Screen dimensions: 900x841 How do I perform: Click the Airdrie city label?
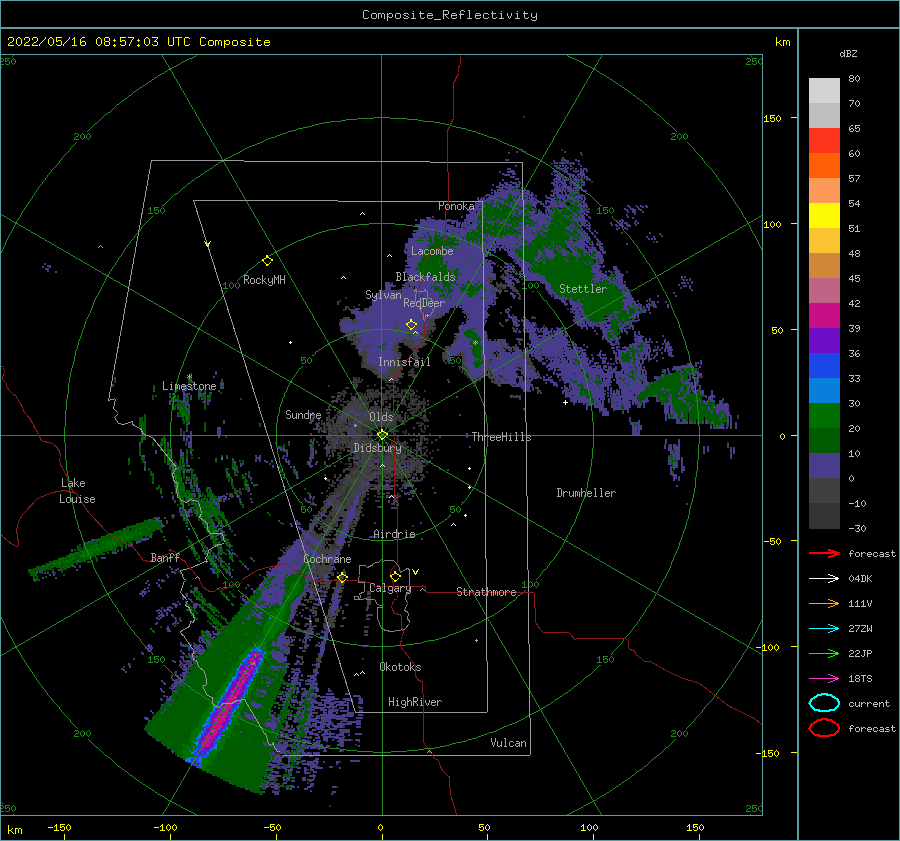[394, 534]
